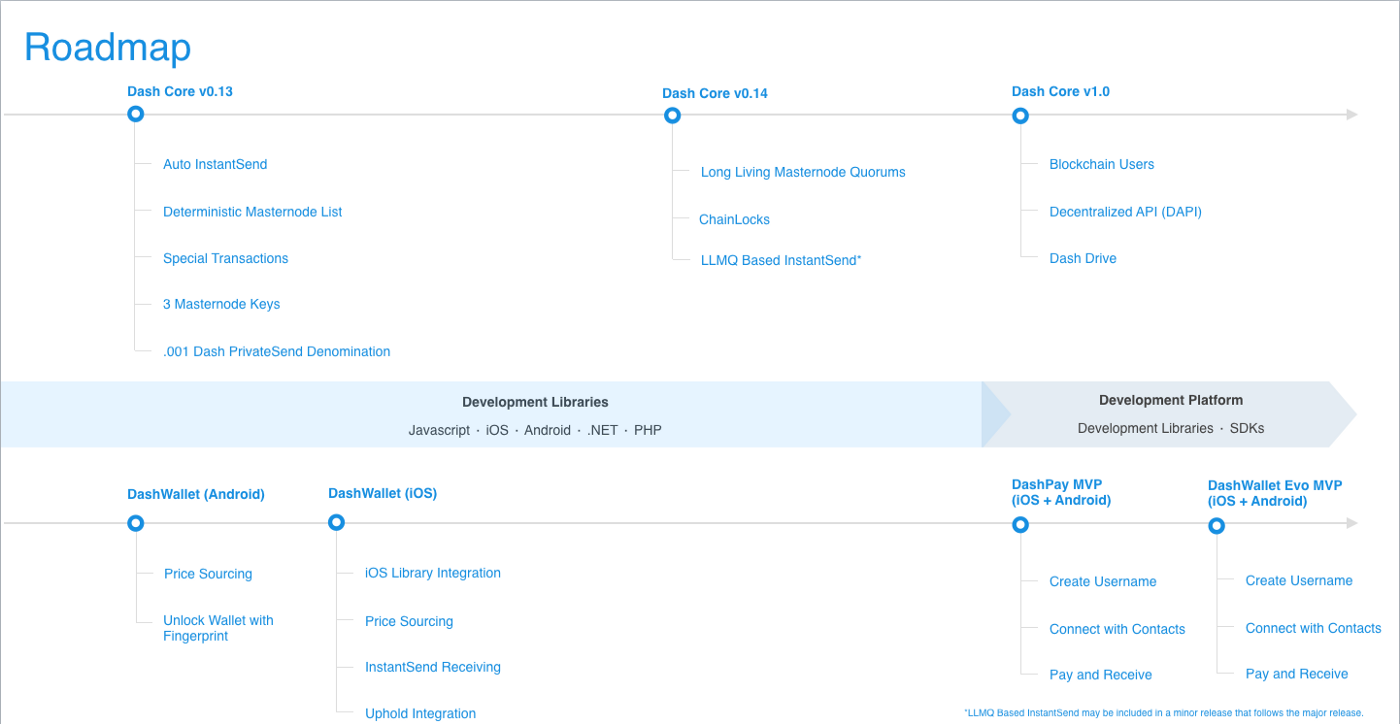The height and width of the screenshot is (724, 1400).
Task: Select Pay and Receive under DashWallet Evo MVP
Action: [x=1297, y=674]
